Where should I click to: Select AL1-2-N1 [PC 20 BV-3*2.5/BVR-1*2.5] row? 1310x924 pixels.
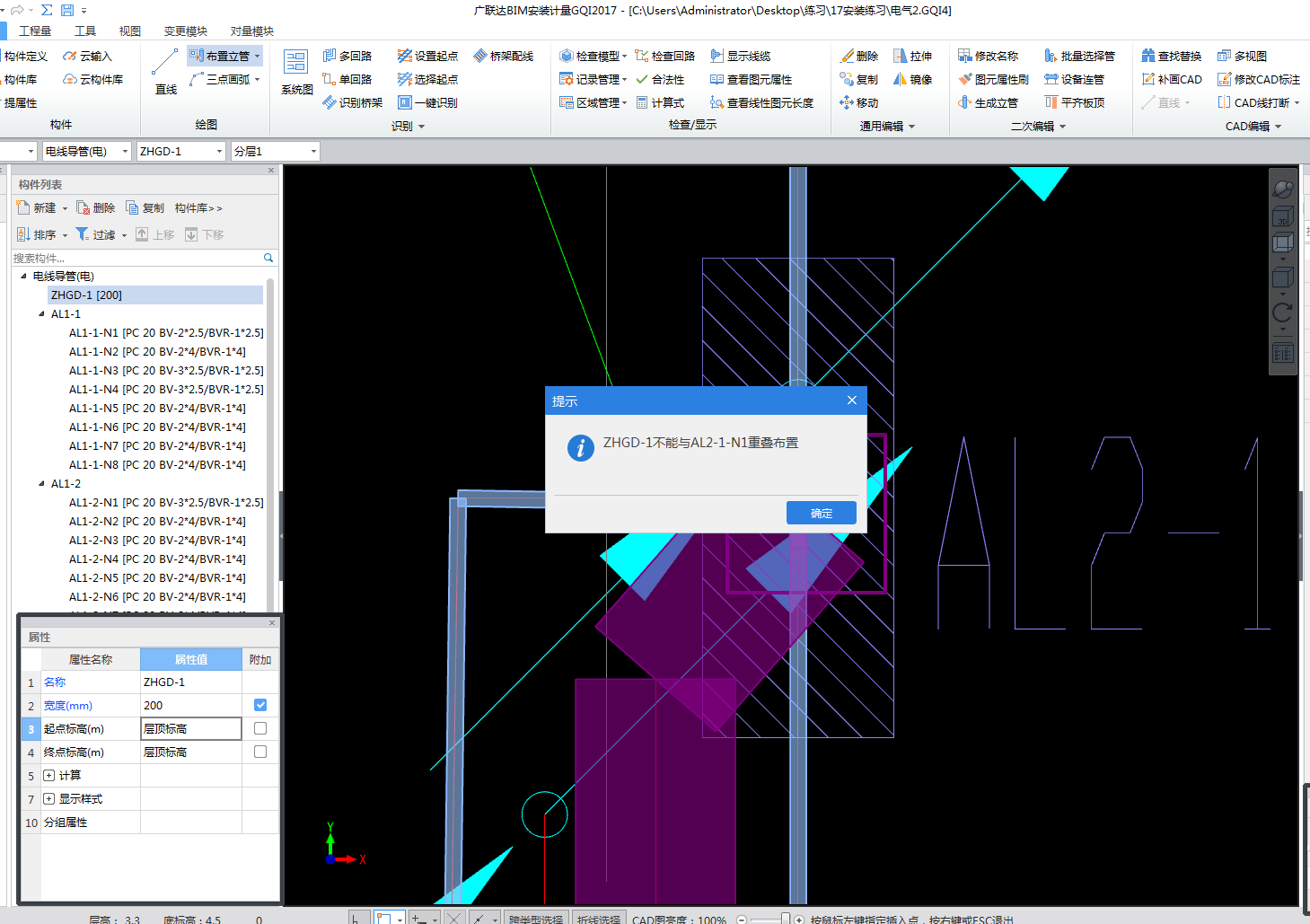(x=166, y=503)
